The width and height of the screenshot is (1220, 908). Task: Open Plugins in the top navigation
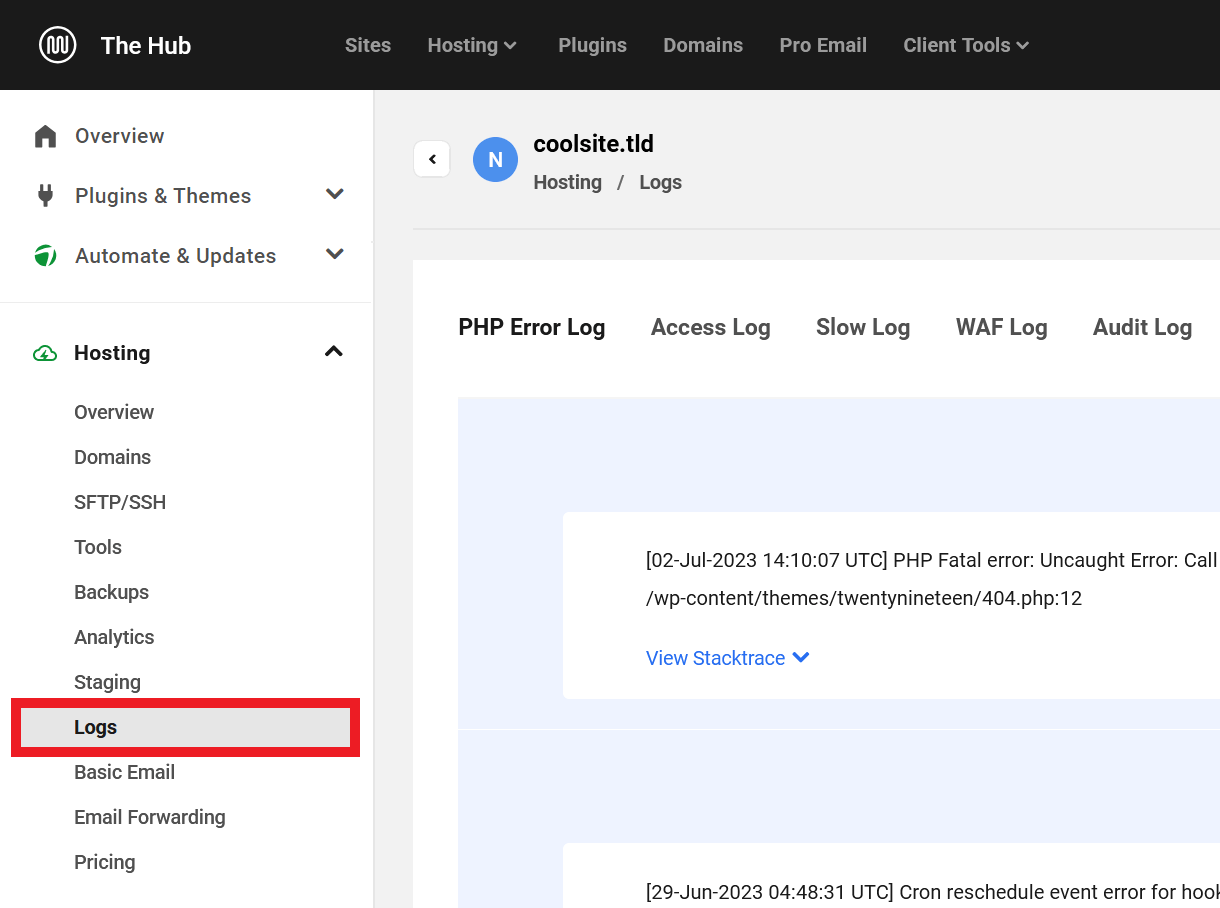592,45
